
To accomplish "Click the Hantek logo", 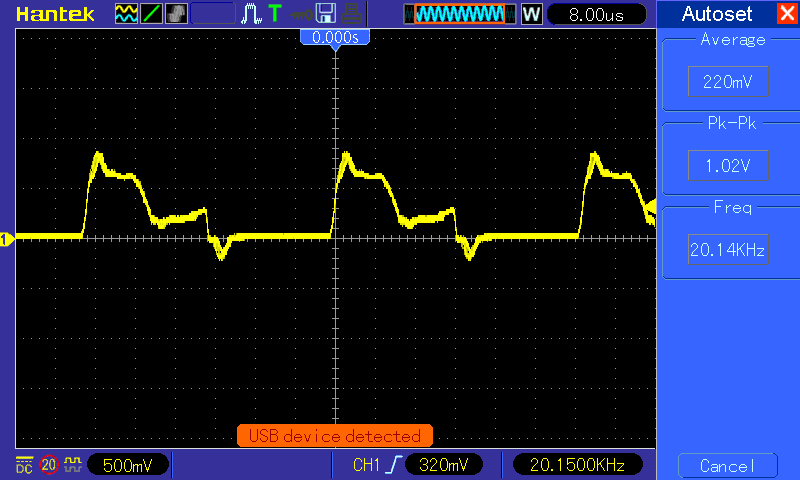I will tap(55, 14).
